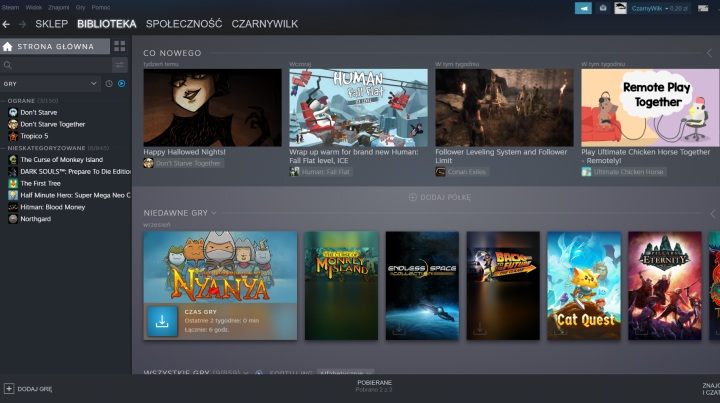The image size is (720, 403).
Task: Select Back to the Future cover
Action: pos(503,285)
